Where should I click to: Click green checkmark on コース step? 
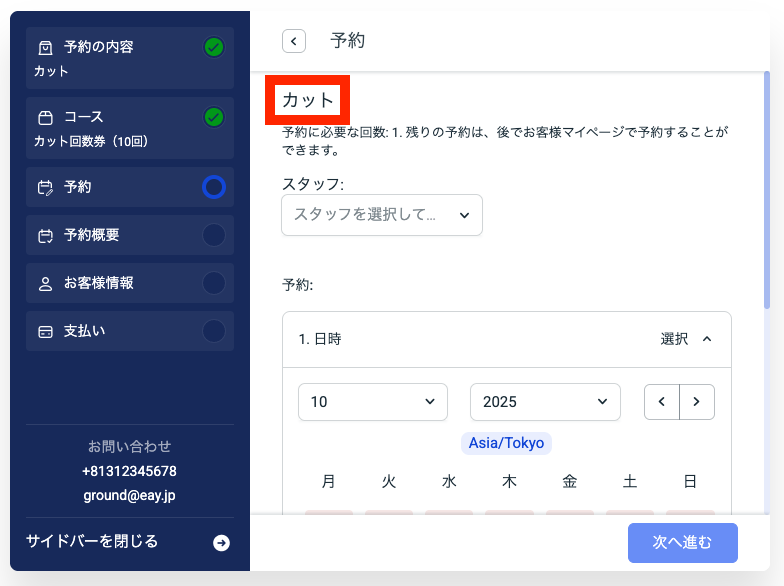click(x=213, y=117)
